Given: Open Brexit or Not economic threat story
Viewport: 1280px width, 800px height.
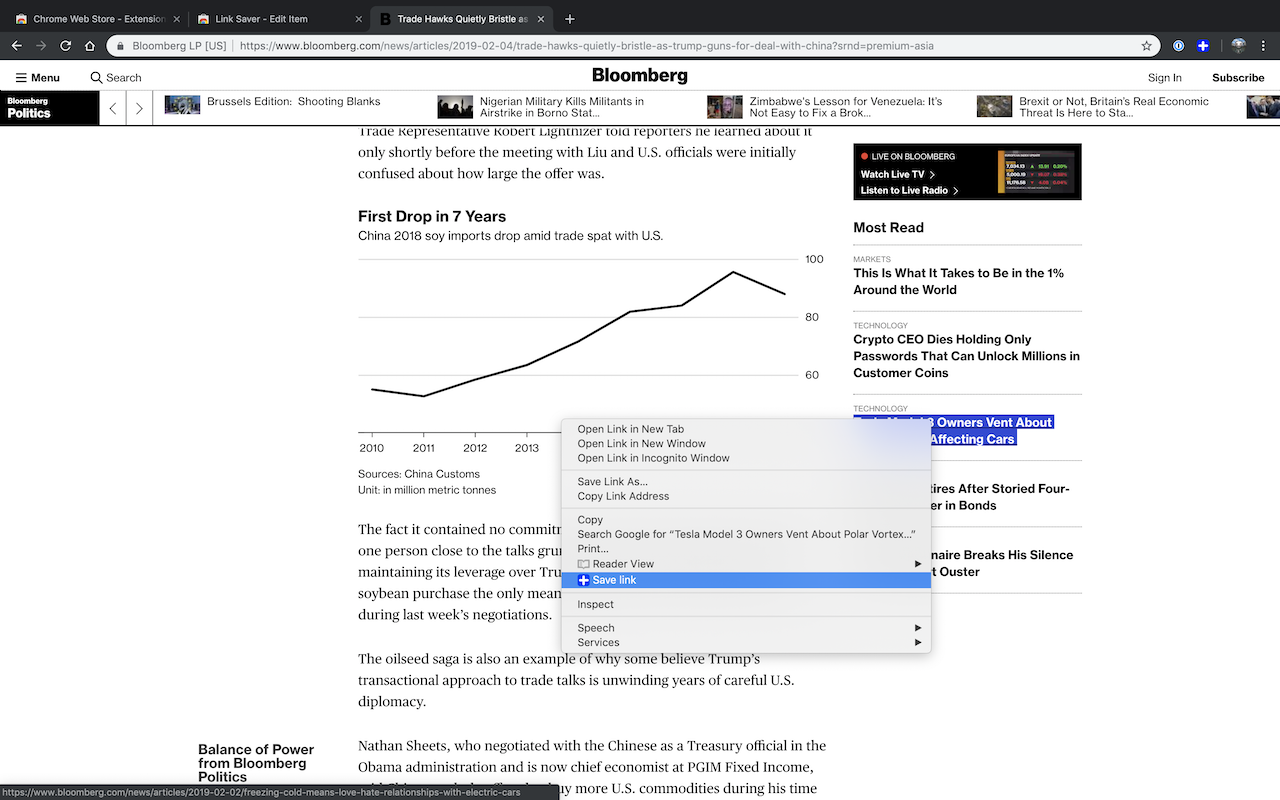Looking at the screenshot, I should (1114, 107).
